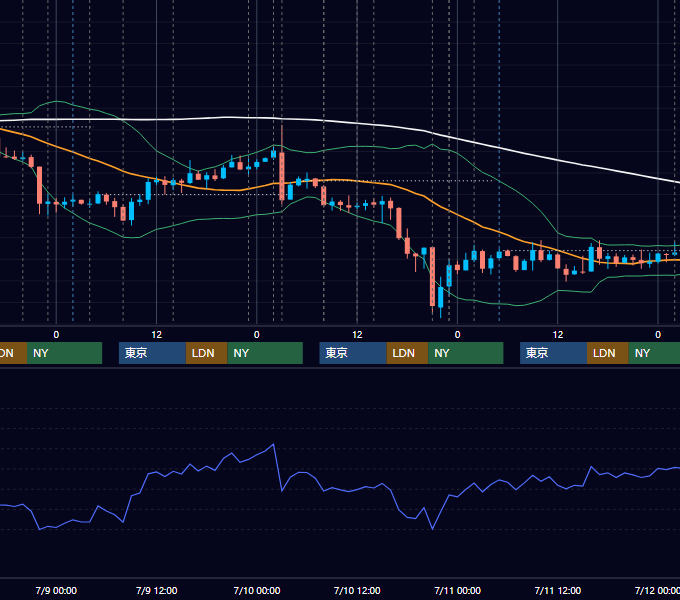This screenshot has height=600, width=680.
Task: Click the hour label 12 above 7/9 12:00
Action: pos(157,335)
